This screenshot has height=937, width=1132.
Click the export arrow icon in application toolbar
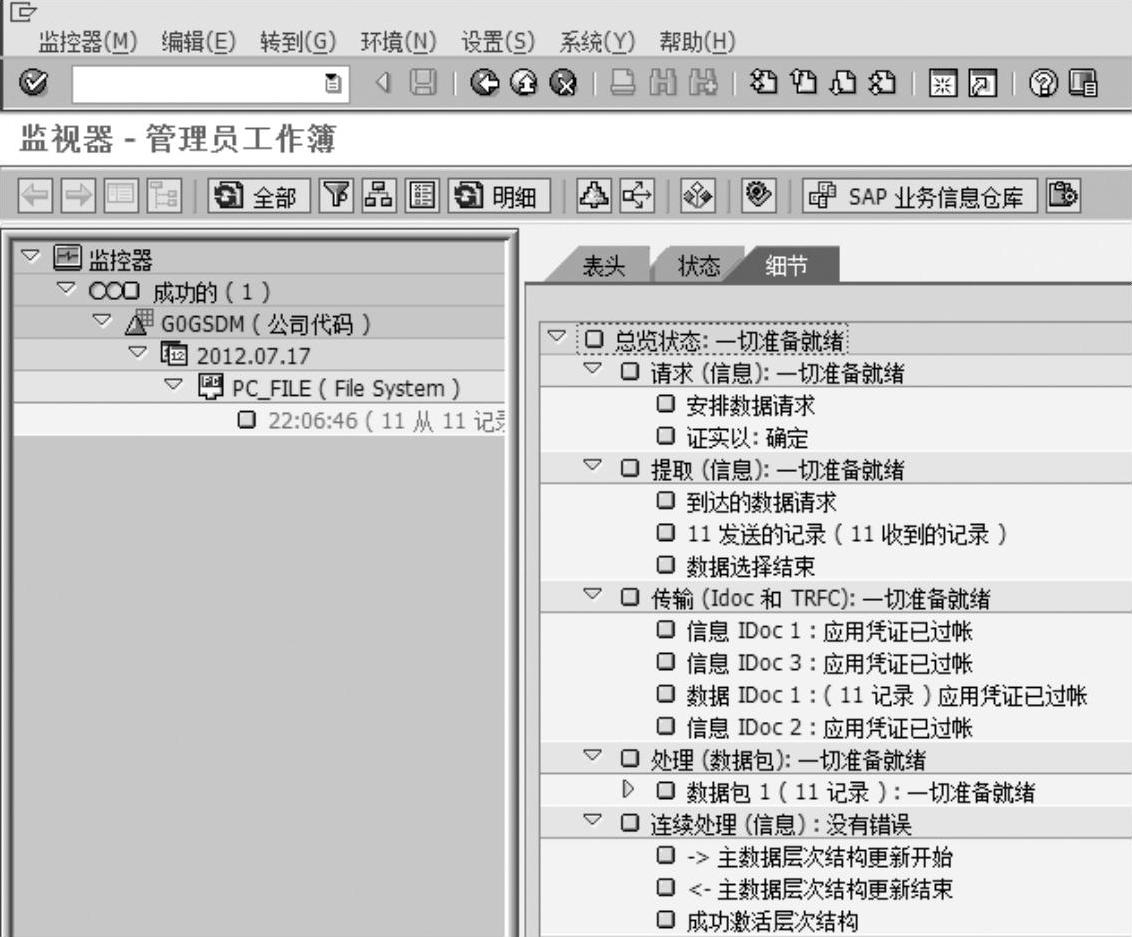point(637,196)
